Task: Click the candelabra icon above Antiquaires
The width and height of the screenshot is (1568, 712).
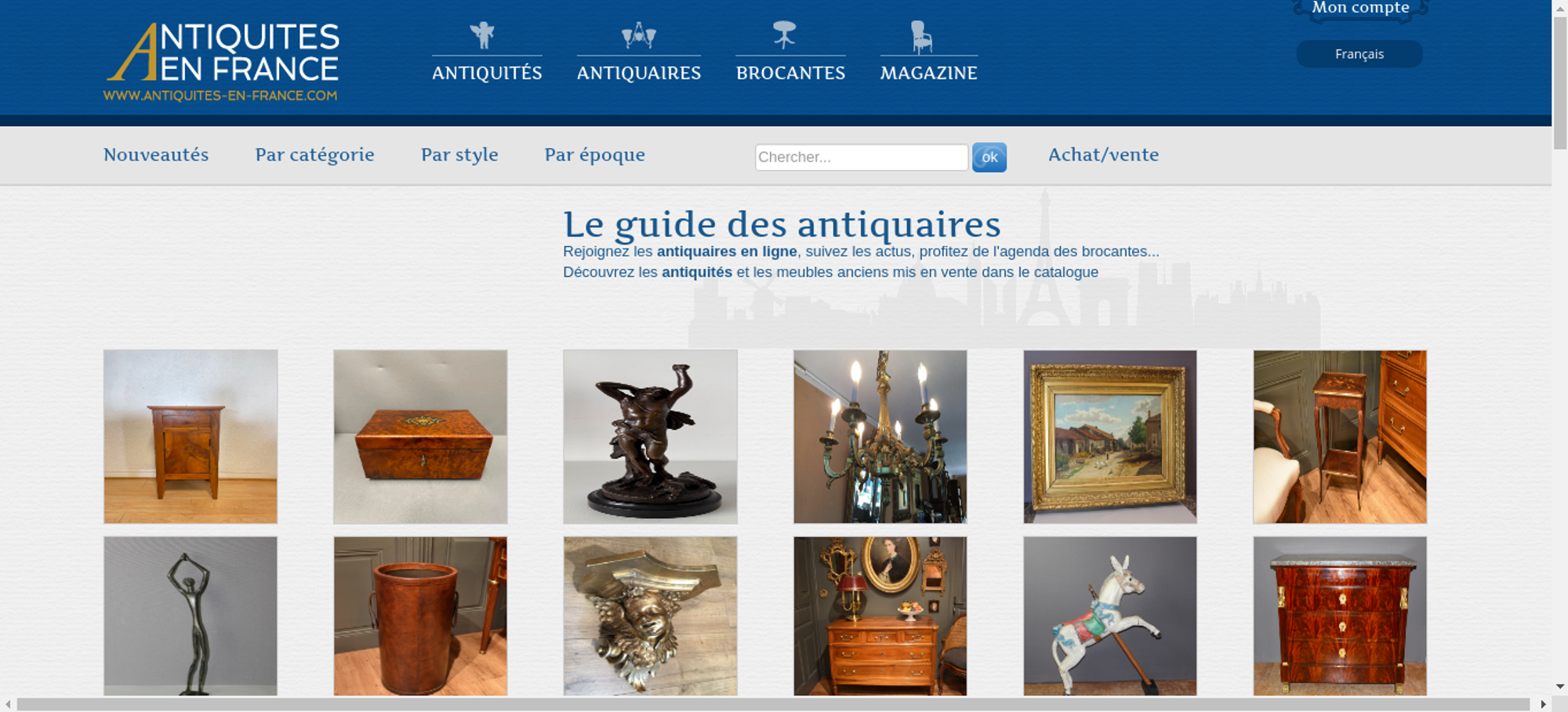Action: tap(638, 35)
